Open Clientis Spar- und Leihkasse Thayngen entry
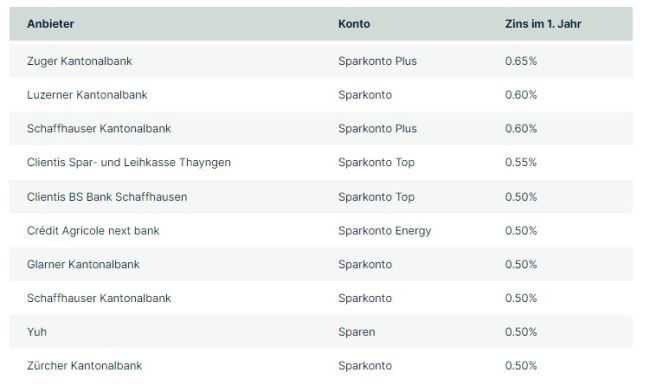Viewport: 650px width, 392px height. [129, 162]
